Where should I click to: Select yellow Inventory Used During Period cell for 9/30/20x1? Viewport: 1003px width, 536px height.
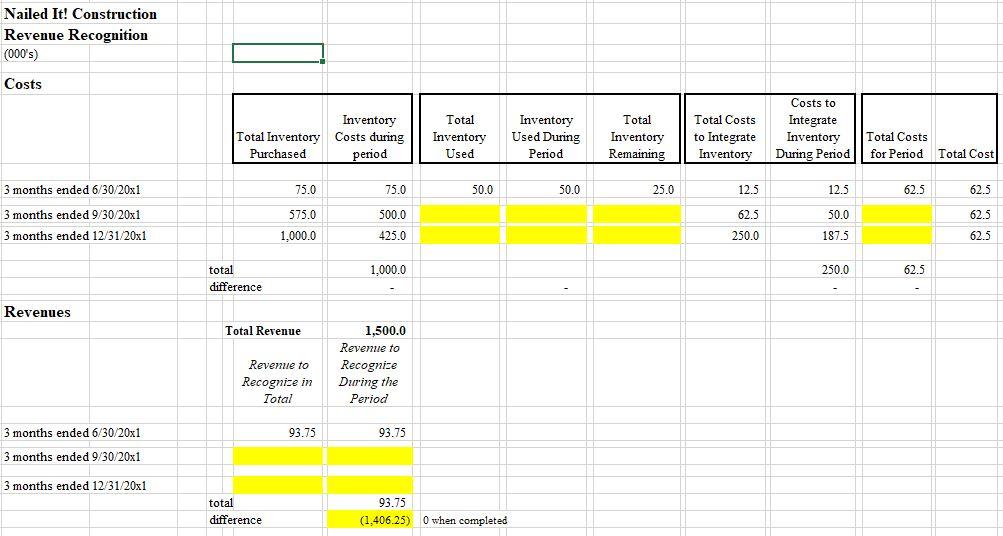pos(546,214)
